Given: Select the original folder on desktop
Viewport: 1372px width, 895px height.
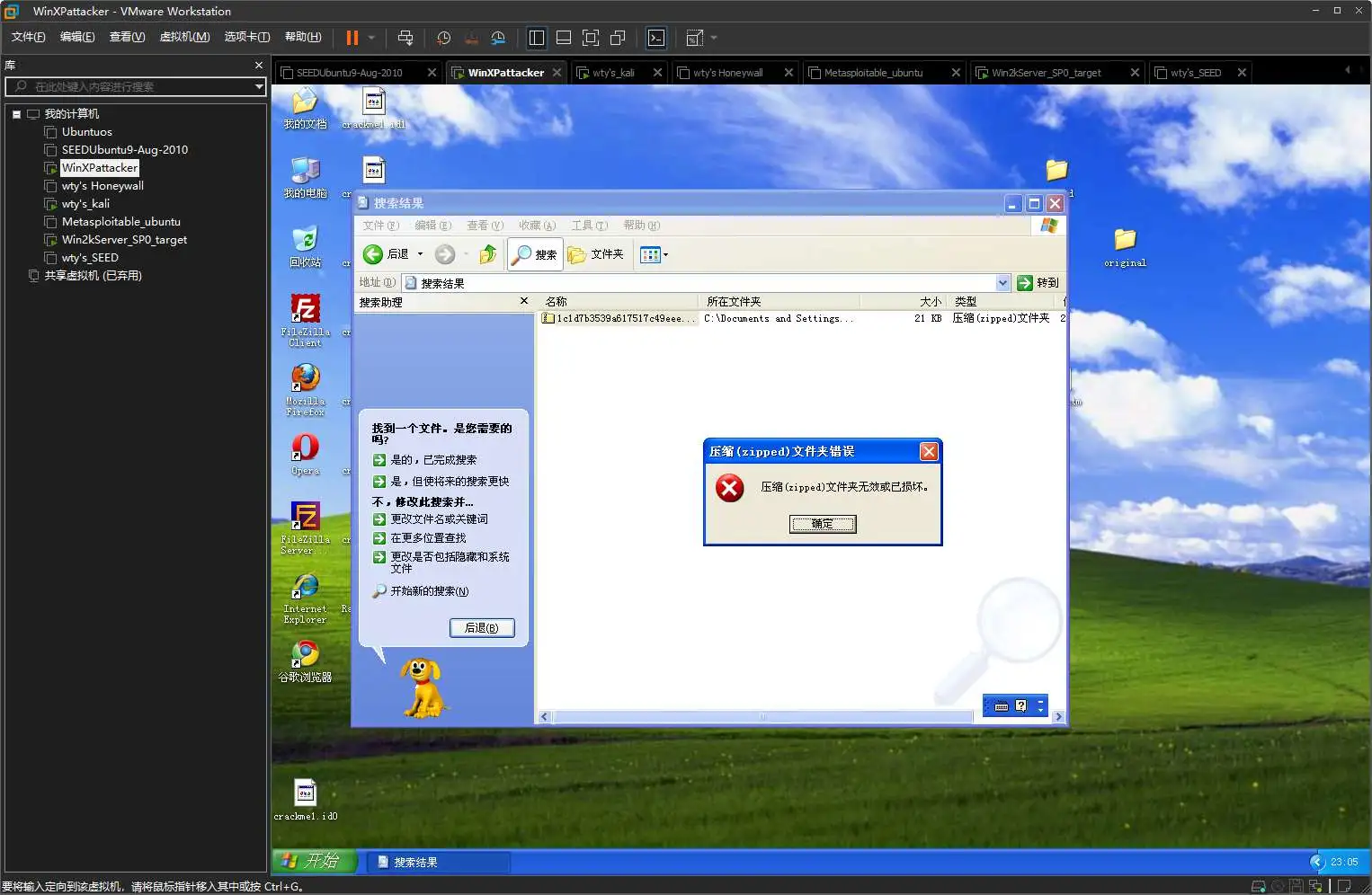Looking at the screenshot, I should pyautogui.click(x=1125, y=247).
